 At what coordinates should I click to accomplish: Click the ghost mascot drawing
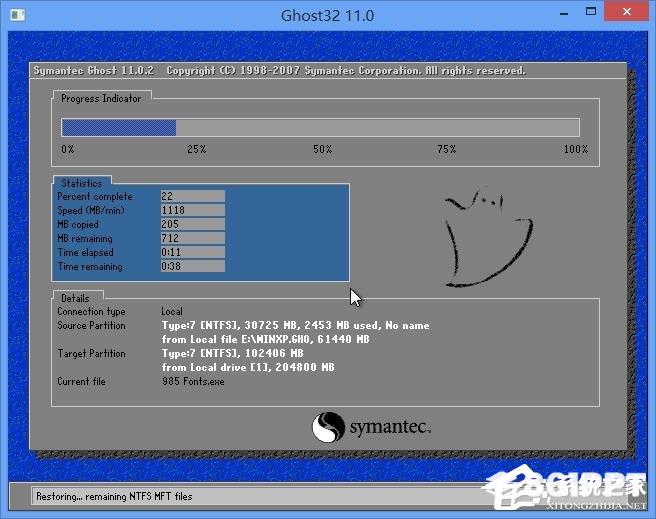coord(488,238)
